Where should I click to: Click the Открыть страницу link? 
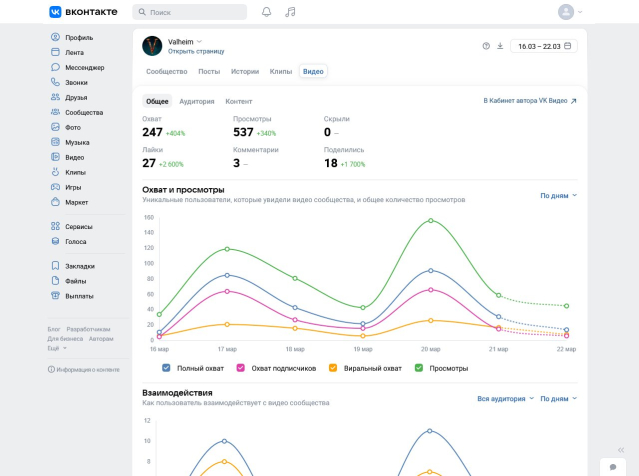(x=196, y=51)
